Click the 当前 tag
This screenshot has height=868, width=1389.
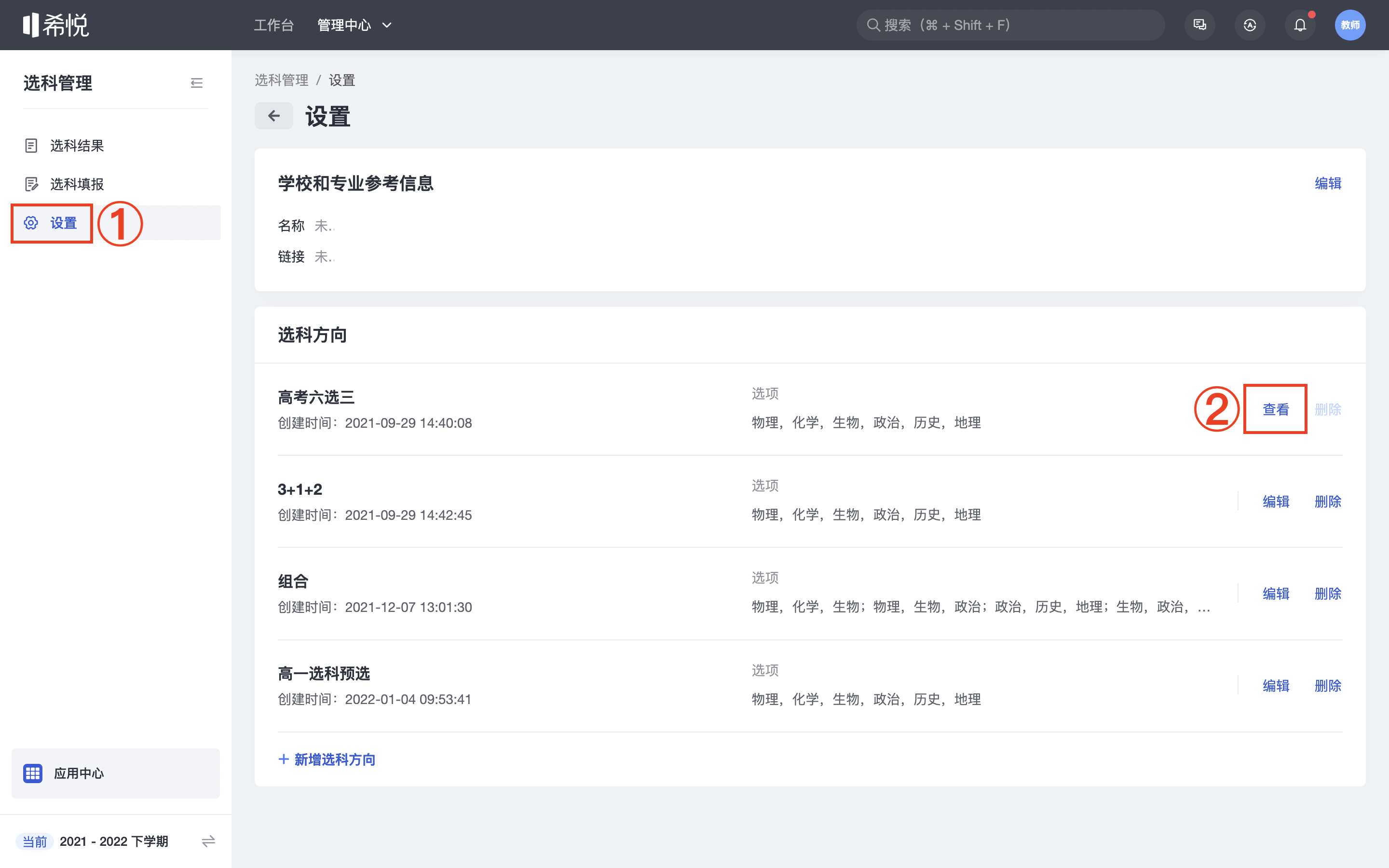[x=34, y=841]
